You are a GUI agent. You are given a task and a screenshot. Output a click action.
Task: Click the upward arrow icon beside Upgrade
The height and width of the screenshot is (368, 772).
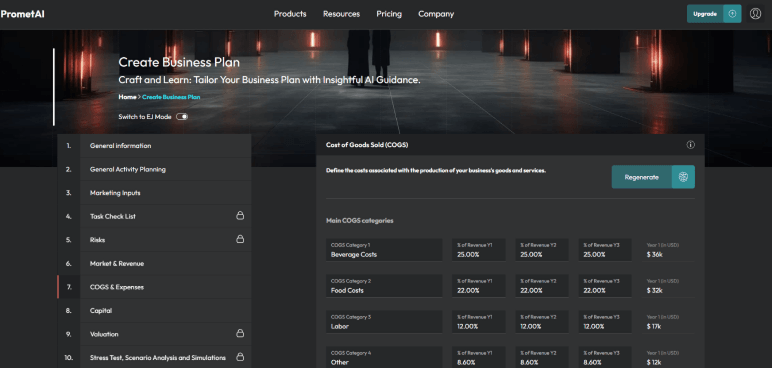[732, 14]
